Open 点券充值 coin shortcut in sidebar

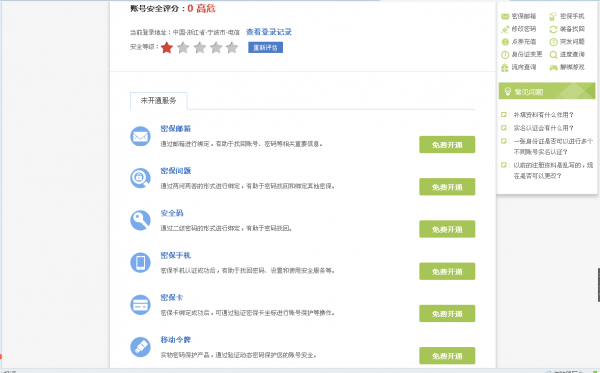tap(519, 42)
